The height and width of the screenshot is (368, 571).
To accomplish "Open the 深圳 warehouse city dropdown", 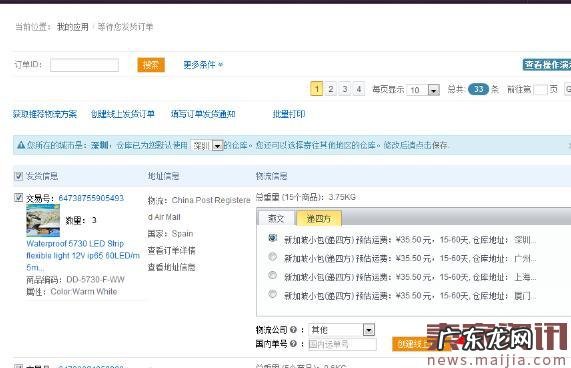I will click(207, 146).
